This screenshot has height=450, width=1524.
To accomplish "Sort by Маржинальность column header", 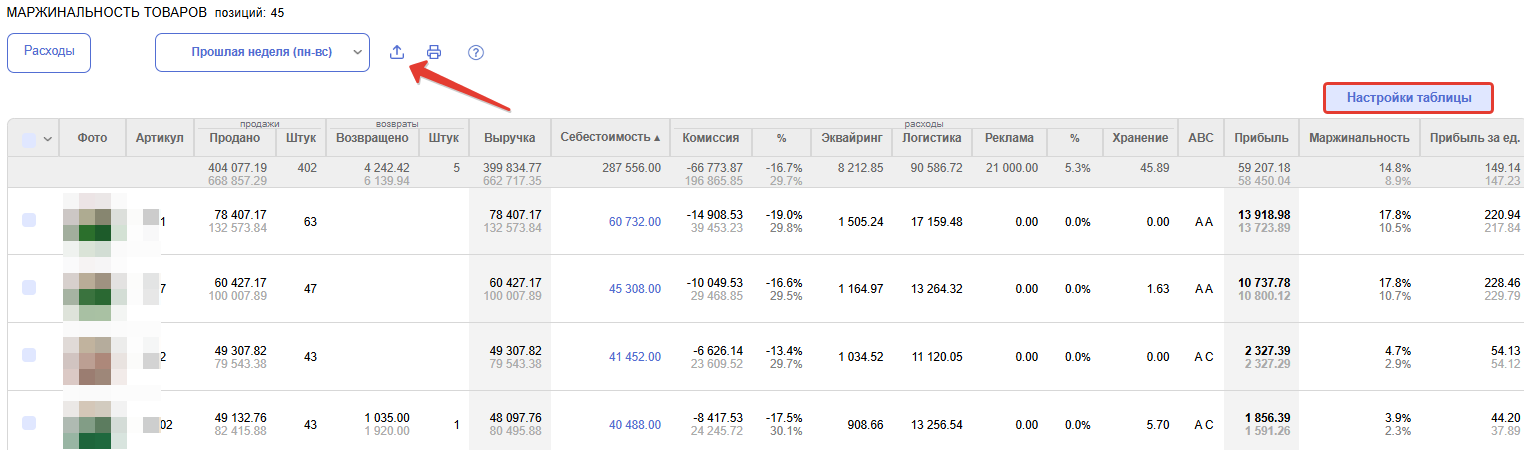I will [1359, 138].
